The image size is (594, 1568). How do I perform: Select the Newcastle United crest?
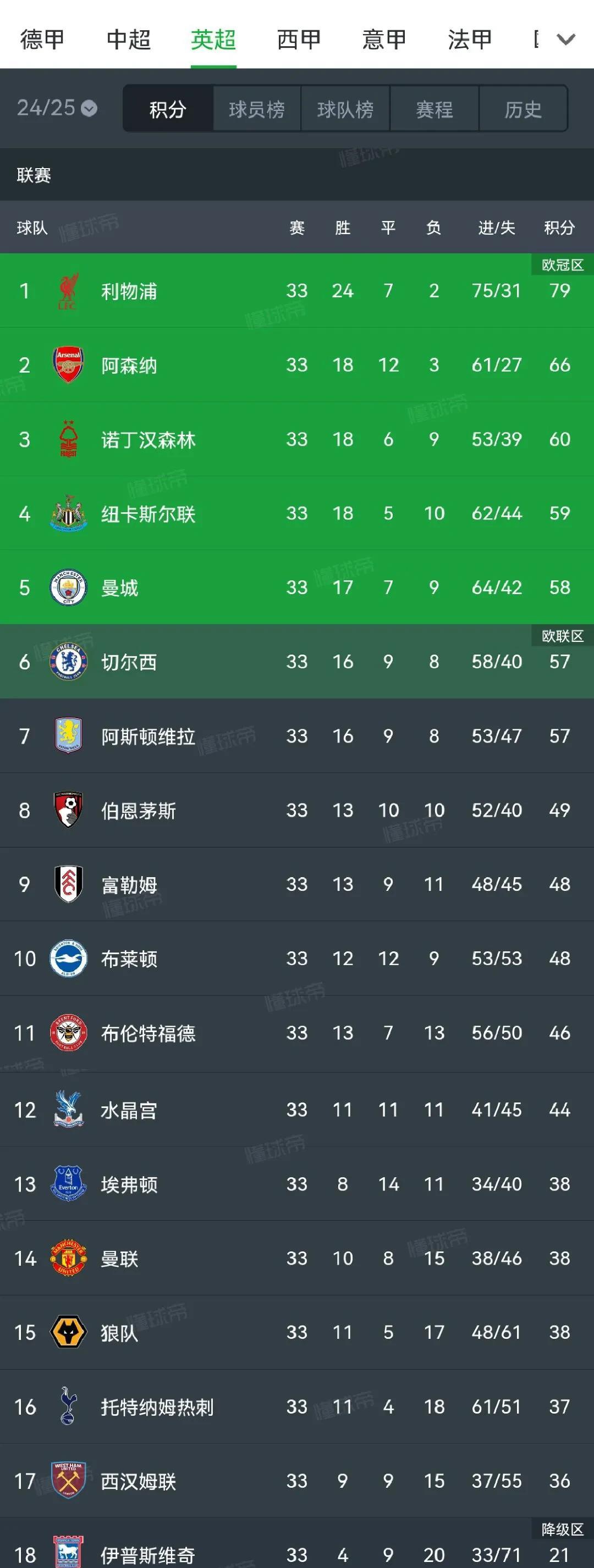[68, 514]
